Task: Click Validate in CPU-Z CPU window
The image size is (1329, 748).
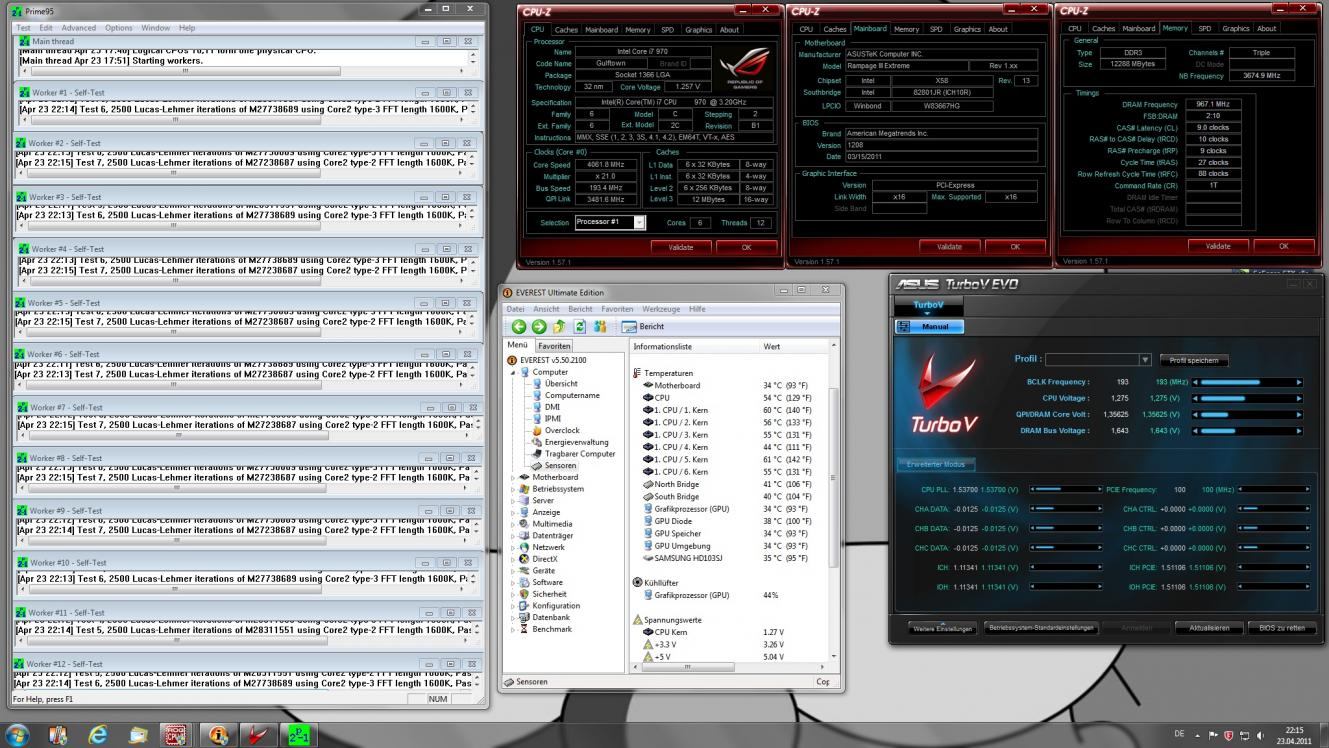Action: pyautogui.click(x=681, y=246)
